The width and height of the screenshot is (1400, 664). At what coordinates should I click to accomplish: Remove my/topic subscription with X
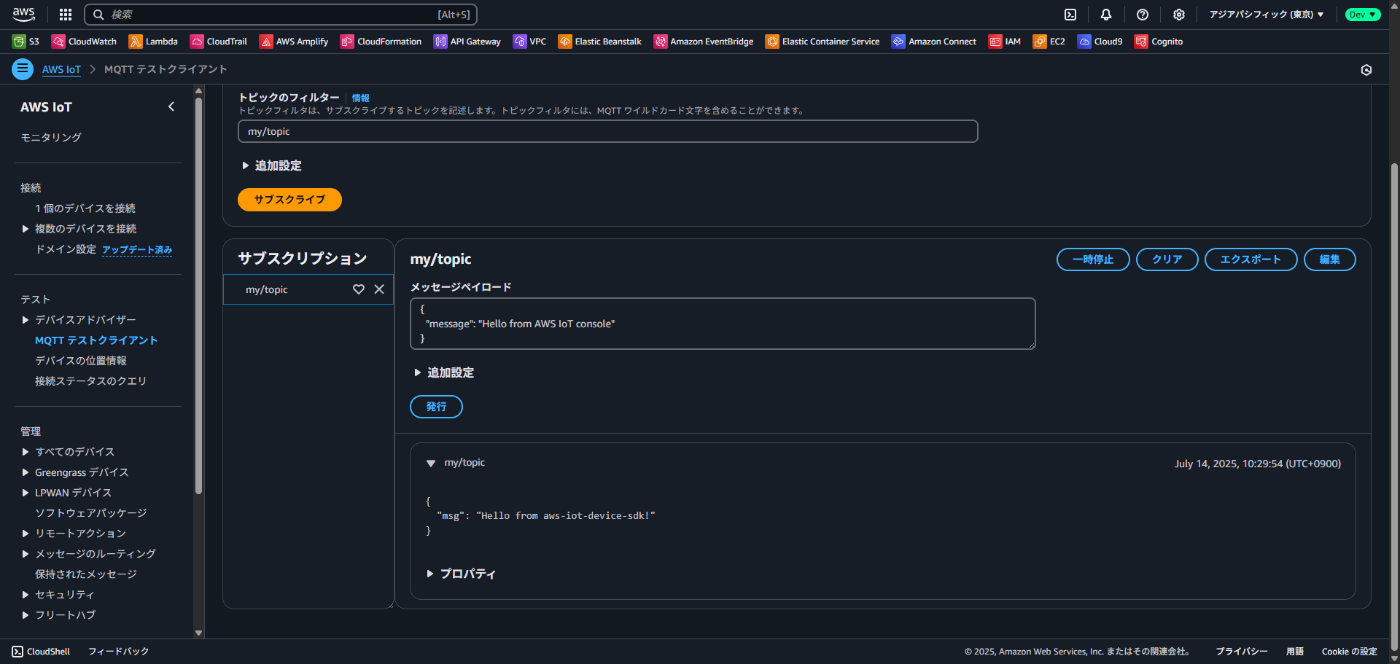[x=379, y=289]
